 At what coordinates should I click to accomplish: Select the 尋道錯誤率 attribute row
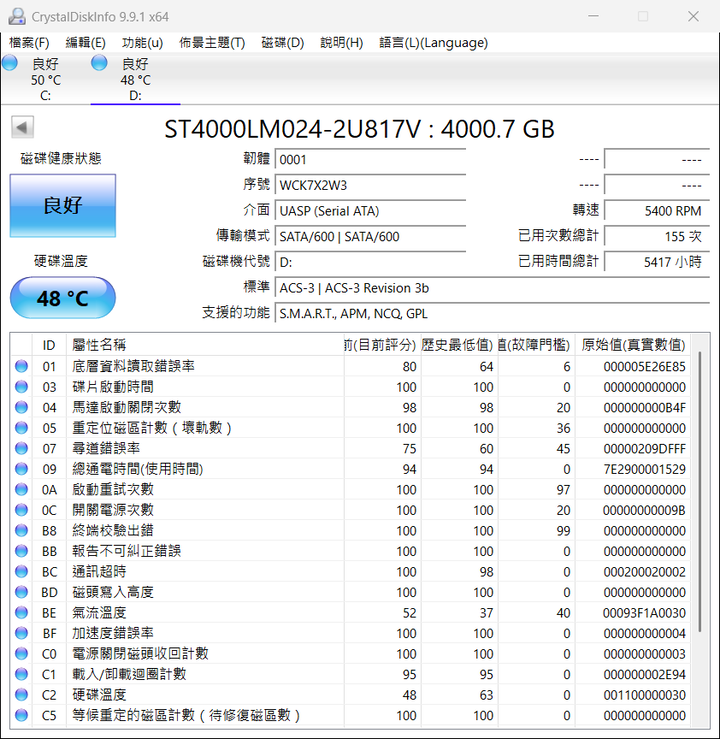click(351, 448)
